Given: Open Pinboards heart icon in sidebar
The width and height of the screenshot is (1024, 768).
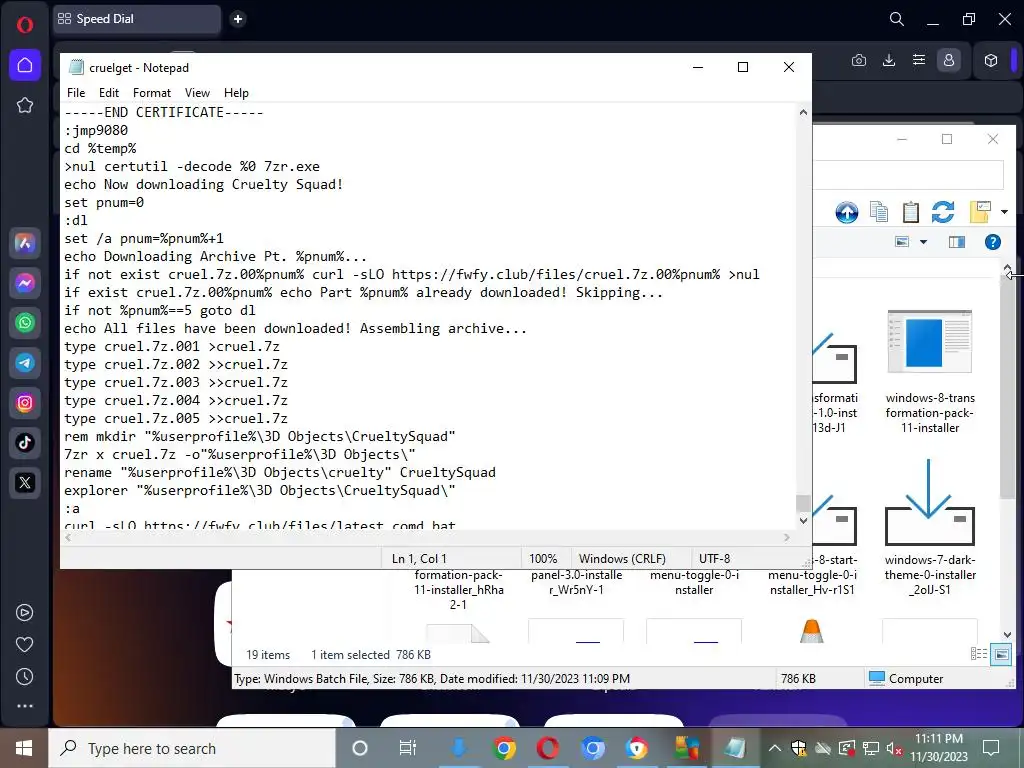Looking at the screenshot, I should [x=25, y=645].
